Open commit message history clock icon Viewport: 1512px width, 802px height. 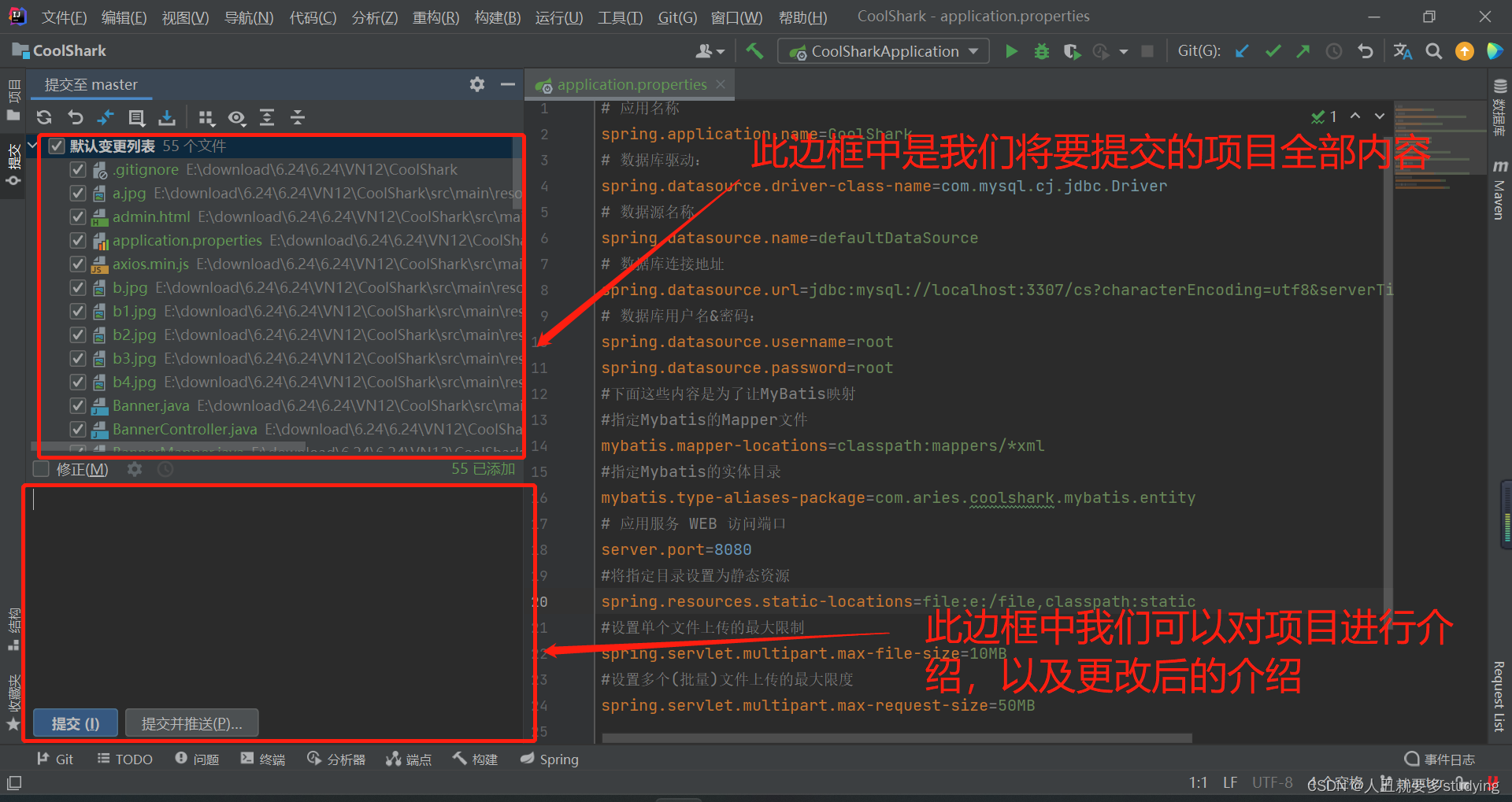[x=165, y=469]
